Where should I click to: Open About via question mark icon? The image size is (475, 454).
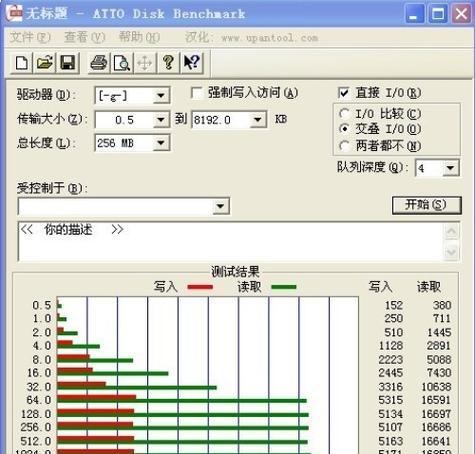point(168,62)
